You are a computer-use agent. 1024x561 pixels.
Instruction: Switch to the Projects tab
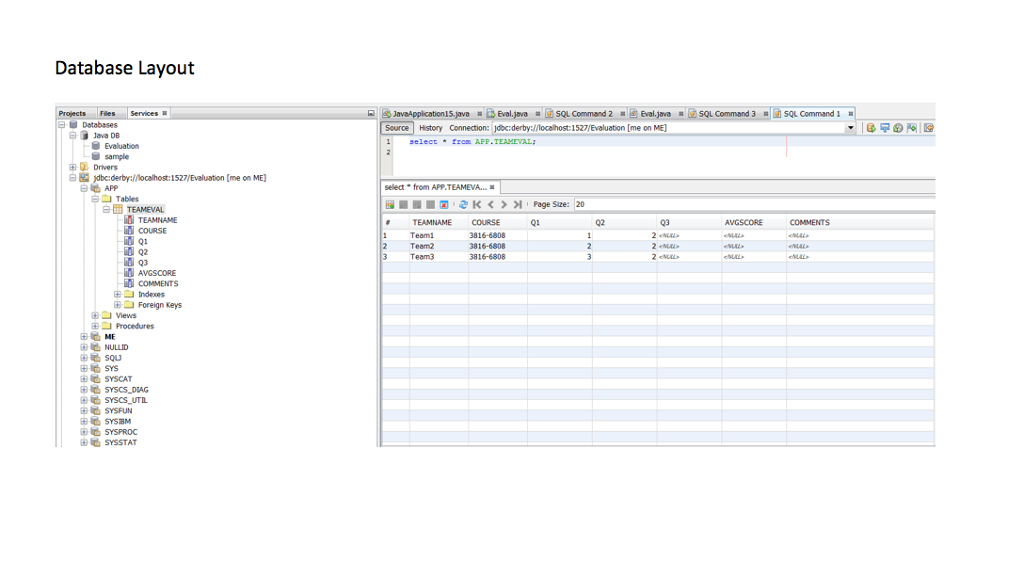pos(72,113)
